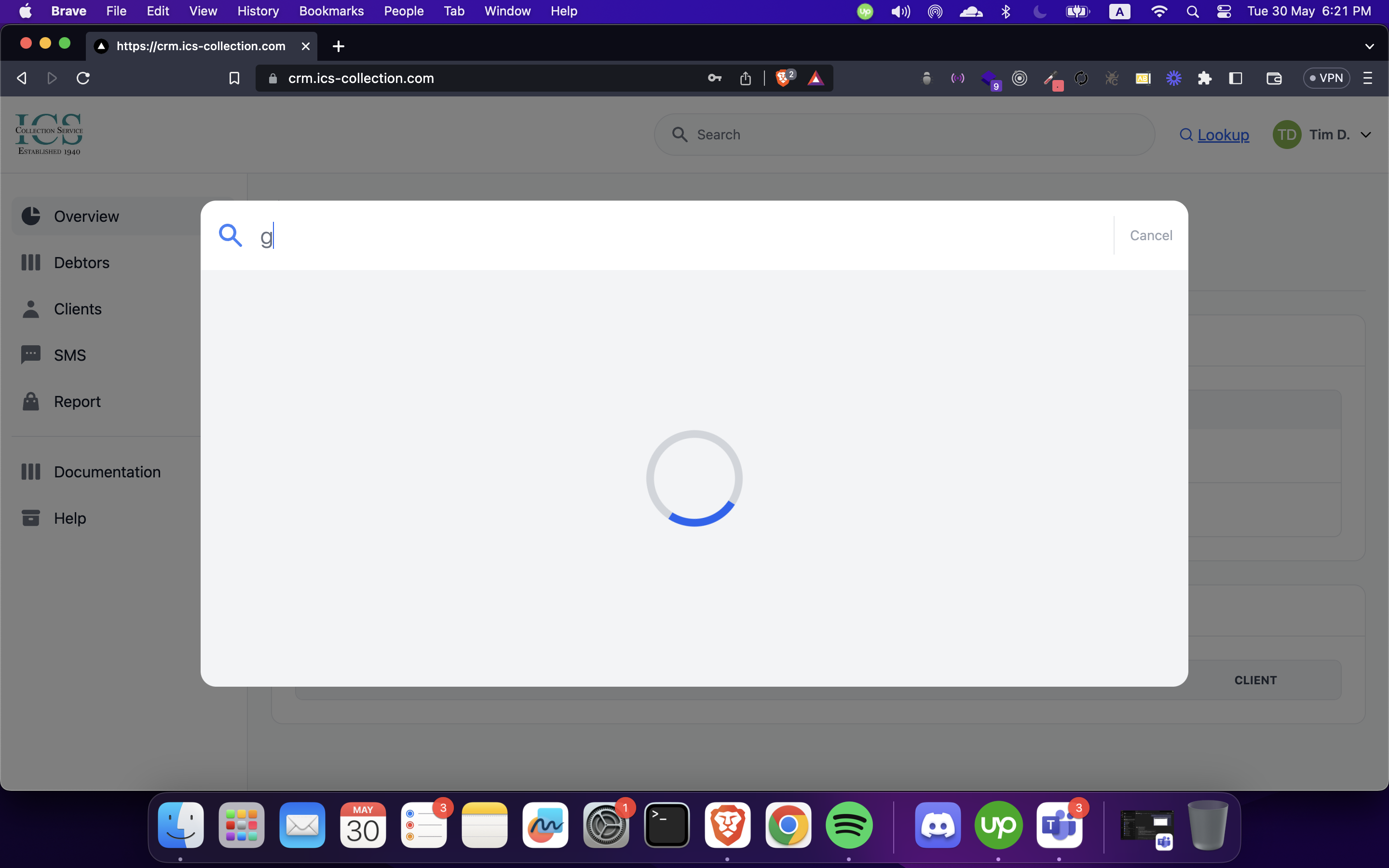1389x868 pixels.
Task: Open the browser extensions puzzle icon
Action: pyautogui.click(x=1204, y=78)
